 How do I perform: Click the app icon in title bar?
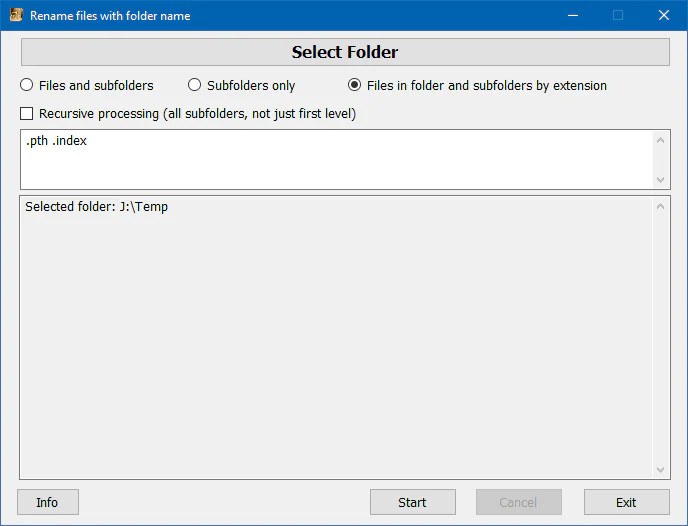point(16,15)
